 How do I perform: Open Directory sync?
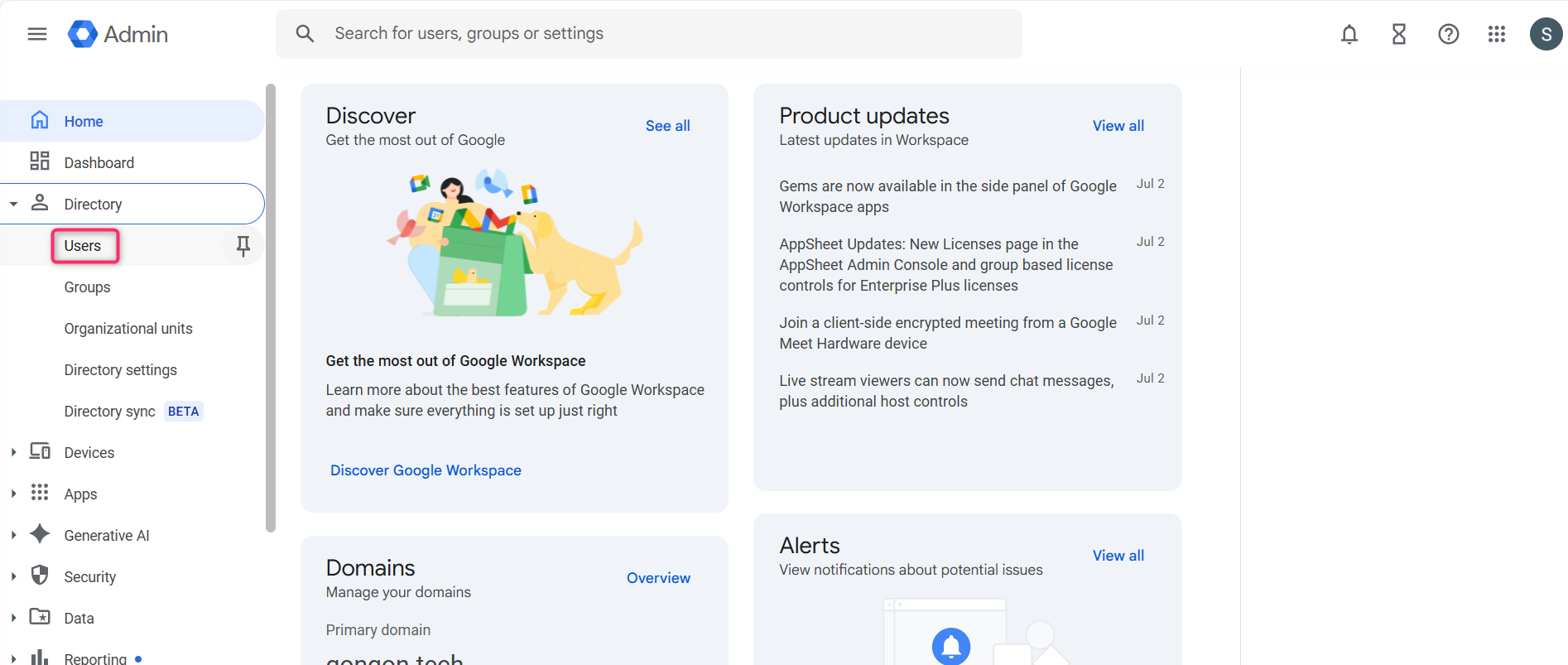[x=110, y=412]
